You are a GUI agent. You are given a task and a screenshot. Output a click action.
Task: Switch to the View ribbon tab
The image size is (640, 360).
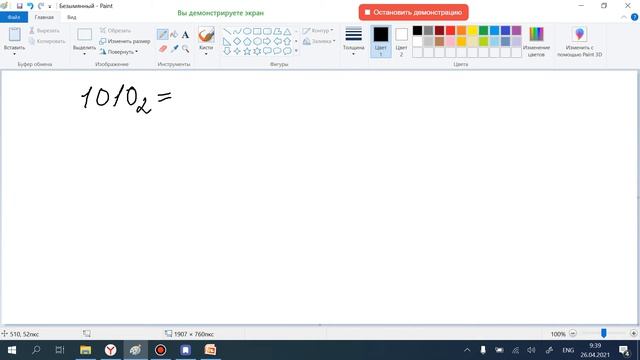72,17
